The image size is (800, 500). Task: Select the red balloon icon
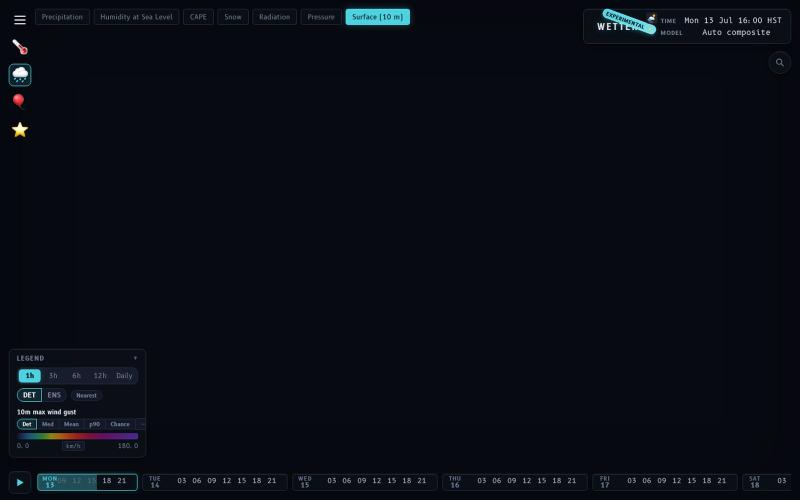19,101
